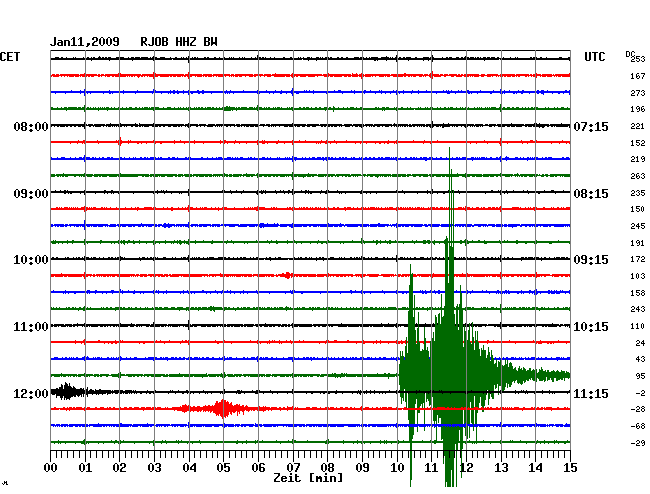
Task: Click the DC offset value 158
Action: coord(638,293)
